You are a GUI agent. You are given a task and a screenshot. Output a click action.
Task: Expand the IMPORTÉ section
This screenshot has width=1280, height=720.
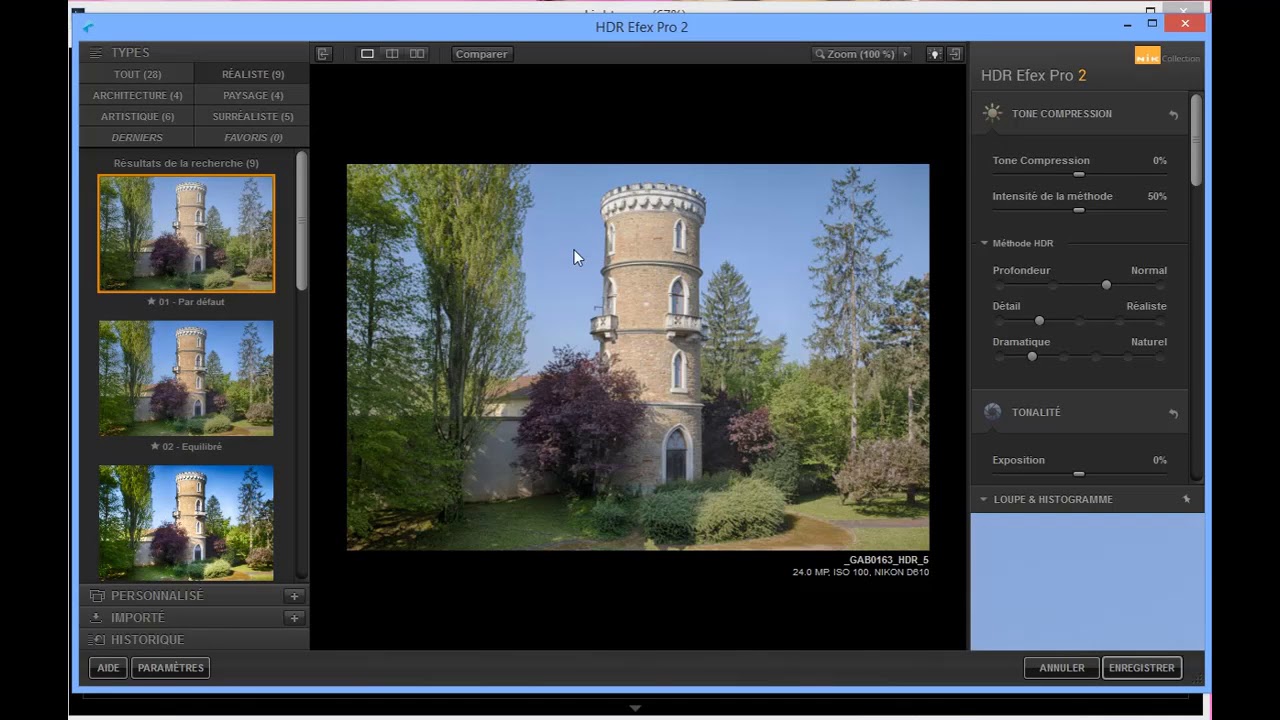138,618
